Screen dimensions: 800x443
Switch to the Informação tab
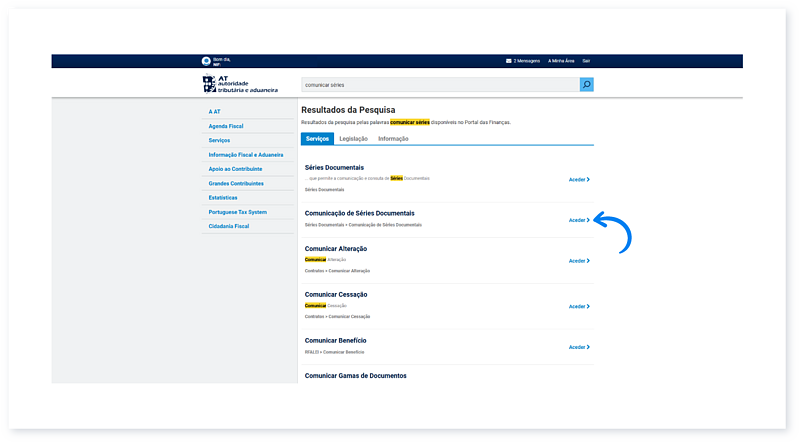[x=393, y=138]
